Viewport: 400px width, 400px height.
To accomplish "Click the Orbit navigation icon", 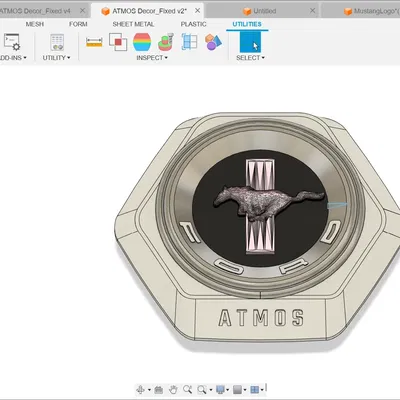I will click(x=141, y=389).
